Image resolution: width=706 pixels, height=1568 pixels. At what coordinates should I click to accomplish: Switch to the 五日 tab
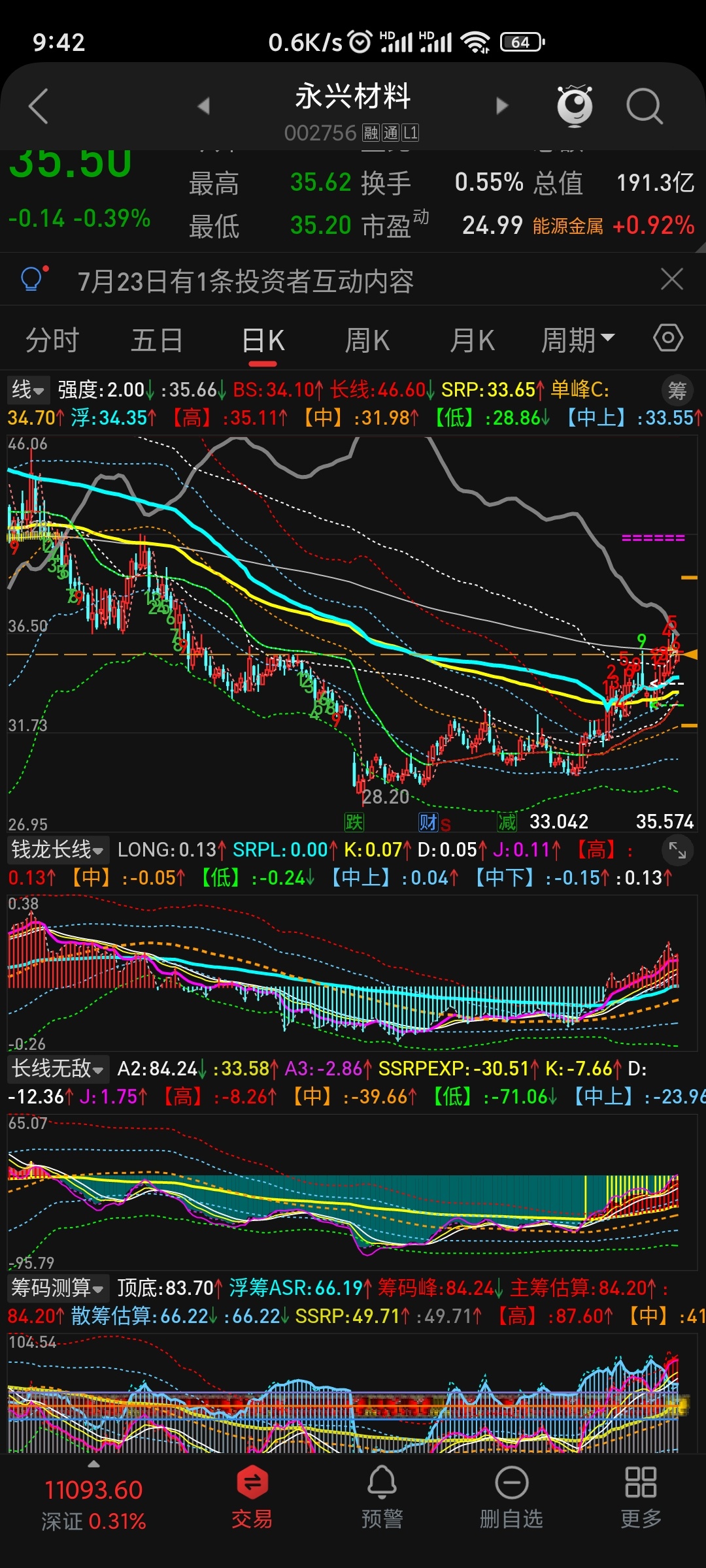157,340
